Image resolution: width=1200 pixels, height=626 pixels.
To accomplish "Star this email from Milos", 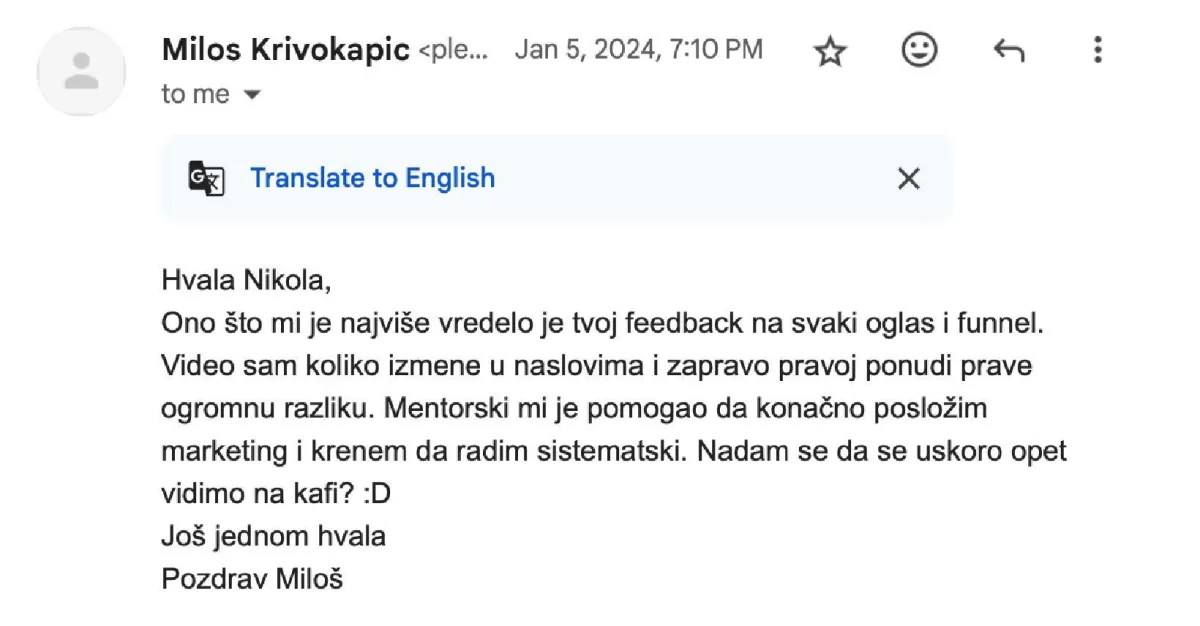I will pos(830,51).
